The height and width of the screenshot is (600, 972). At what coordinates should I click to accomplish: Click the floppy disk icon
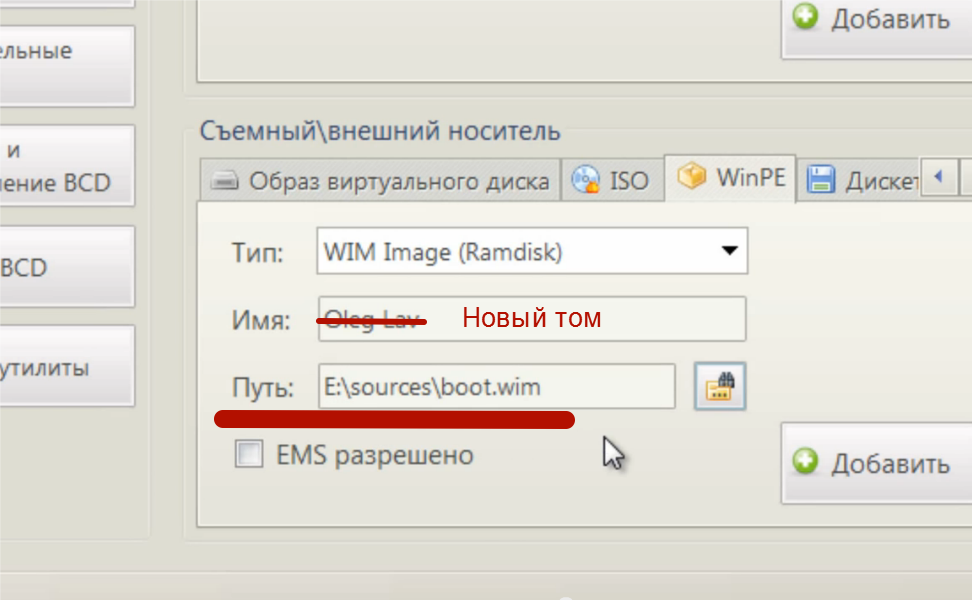pyautogui.click(x=821, y=180)
